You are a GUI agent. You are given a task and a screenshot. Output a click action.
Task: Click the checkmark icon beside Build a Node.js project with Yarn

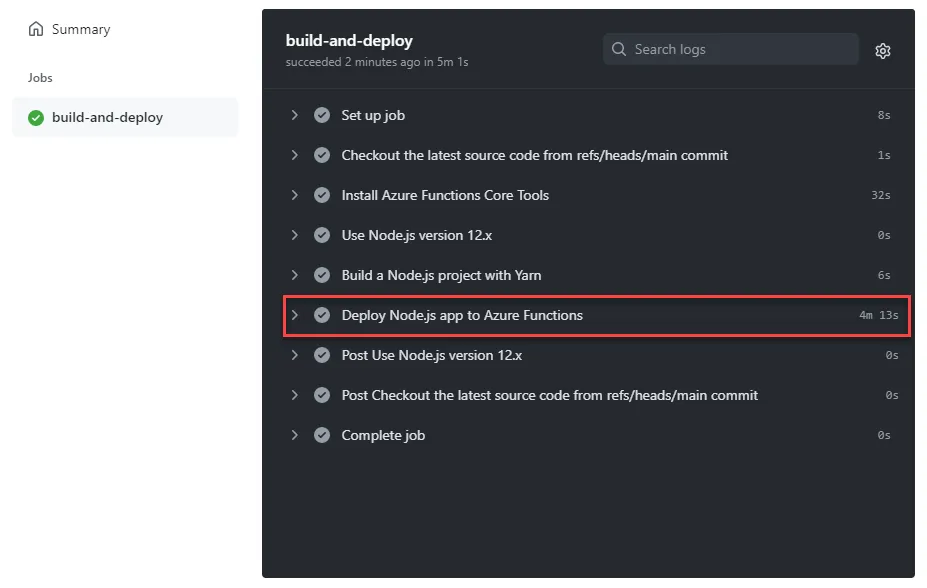click(x=322, y=275)
